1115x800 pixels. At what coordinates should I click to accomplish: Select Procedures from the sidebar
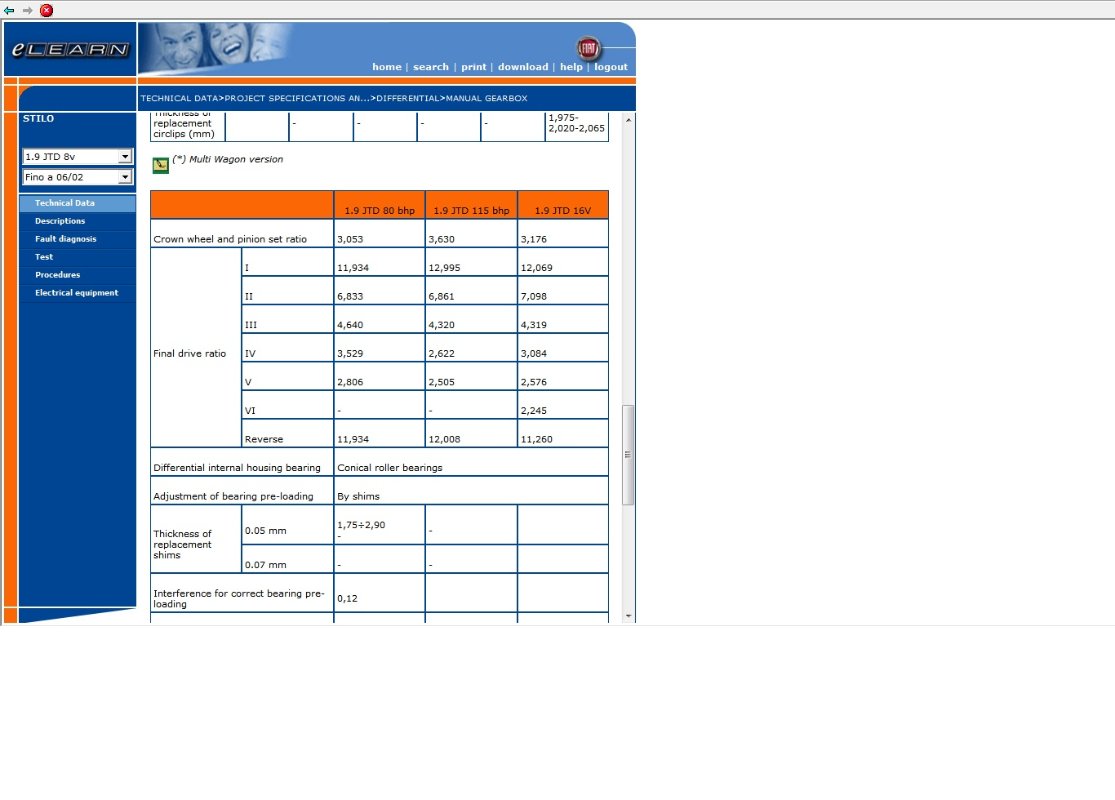click(57, 275)
